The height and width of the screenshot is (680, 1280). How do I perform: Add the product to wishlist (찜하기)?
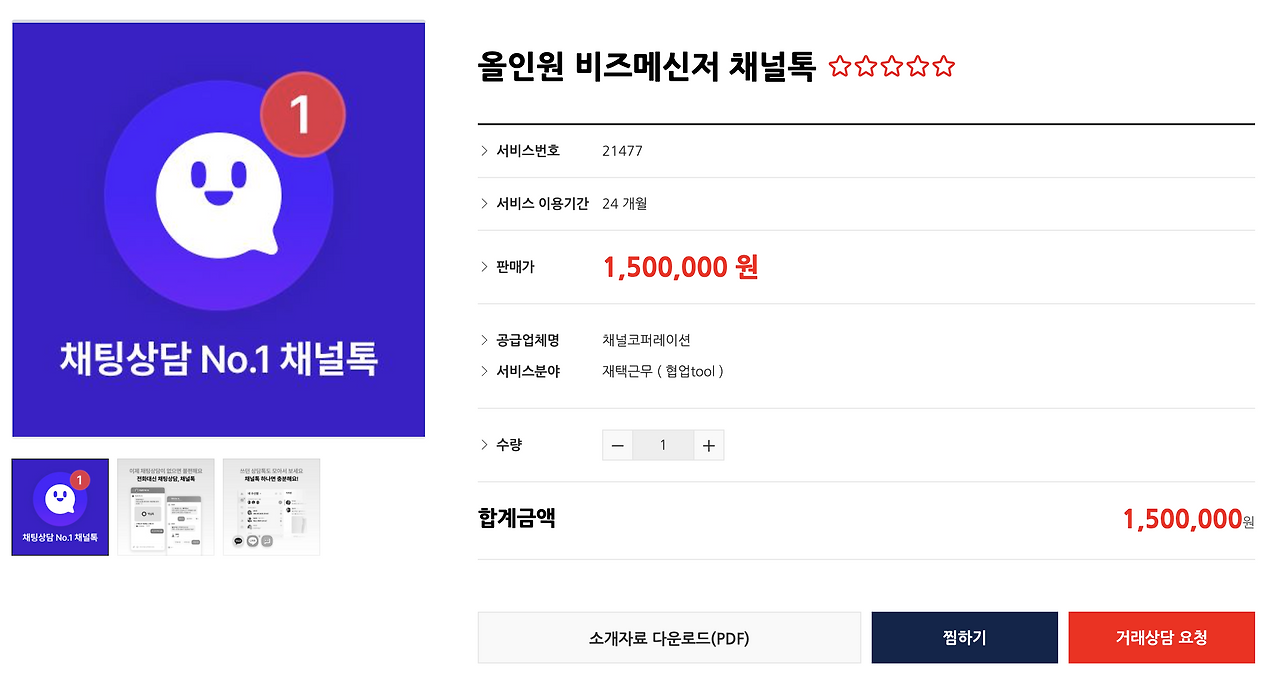(x=965, y=638)
